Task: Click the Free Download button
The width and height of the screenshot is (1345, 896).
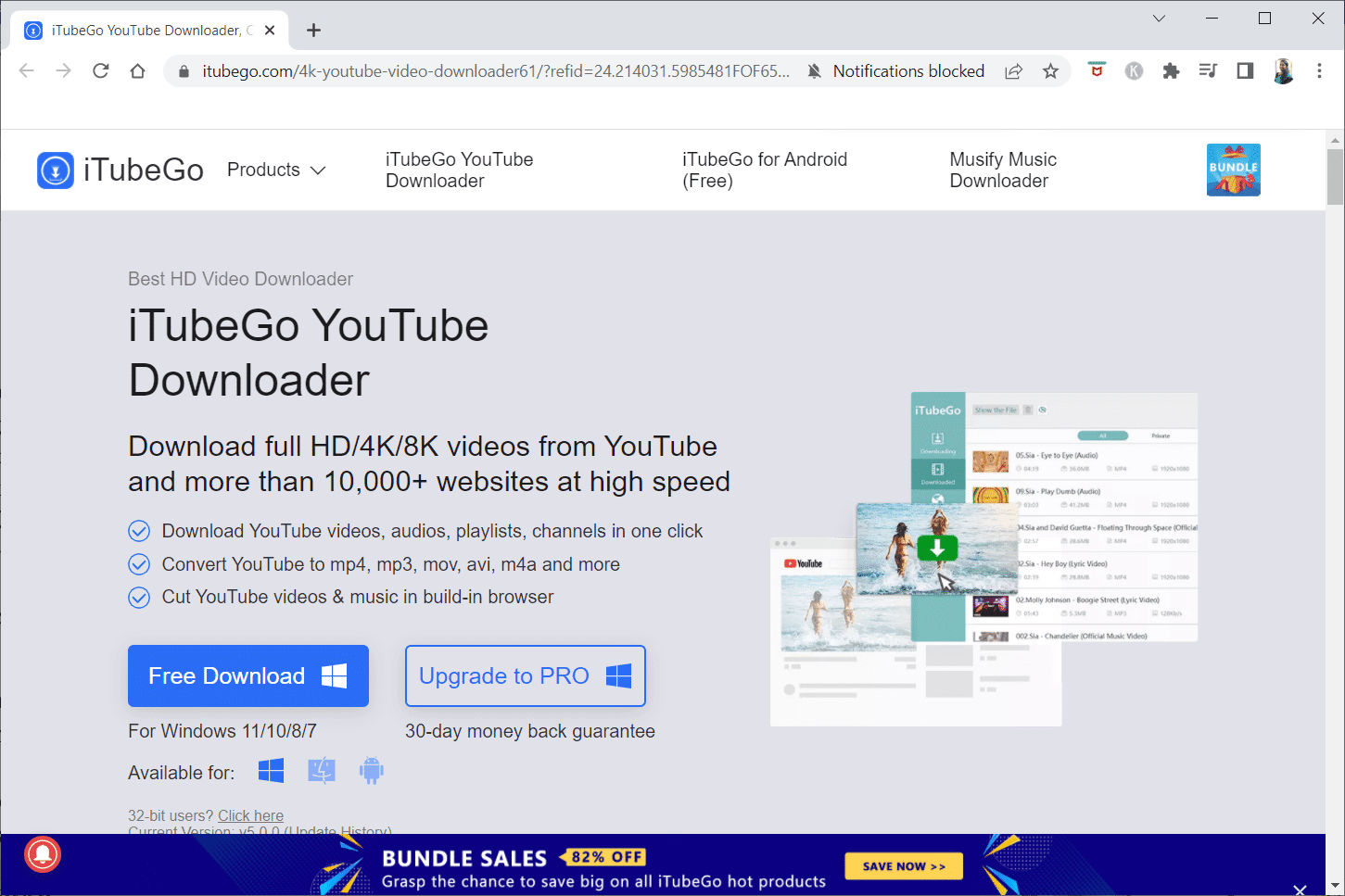Action: pos(248,675)
